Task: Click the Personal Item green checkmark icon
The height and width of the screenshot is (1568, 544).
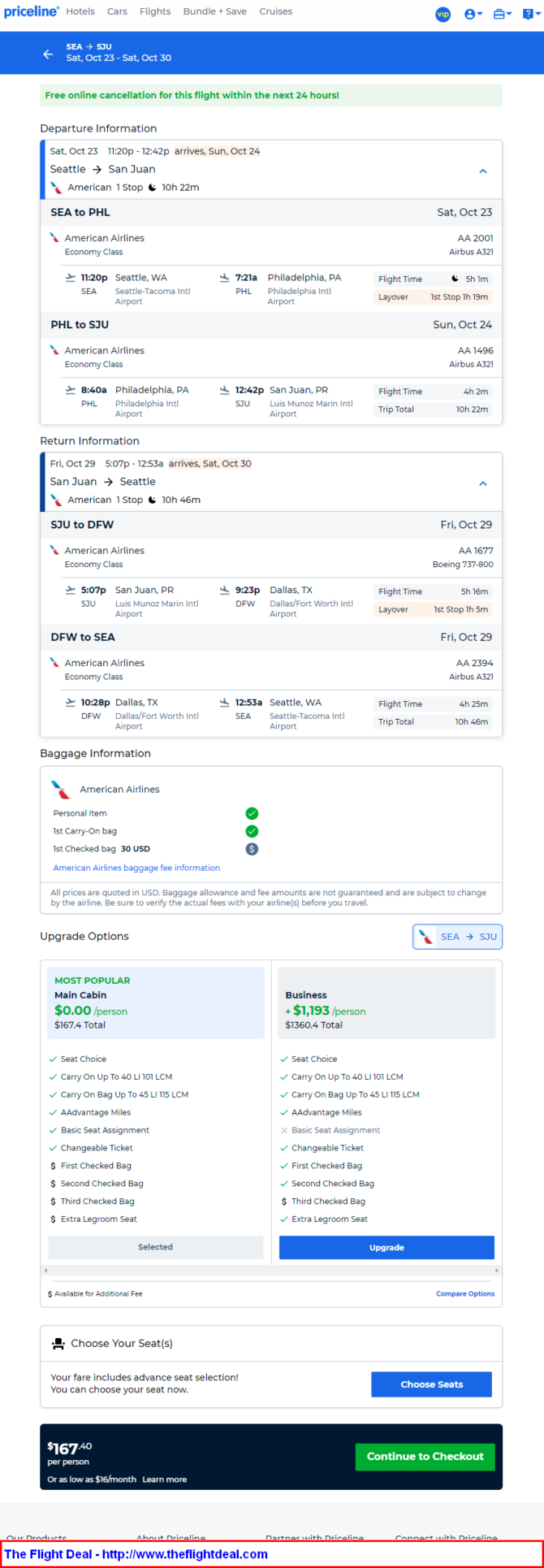Action: [252, 813]
